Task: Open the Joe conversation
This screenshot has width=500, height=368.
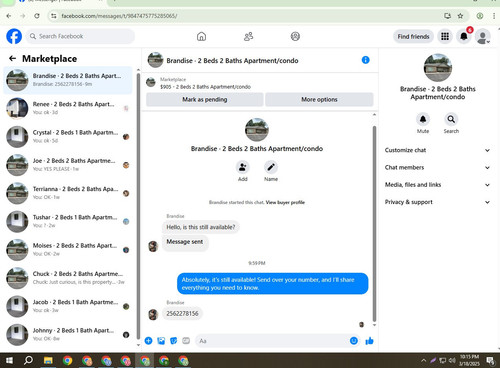Action: [68, 165]
